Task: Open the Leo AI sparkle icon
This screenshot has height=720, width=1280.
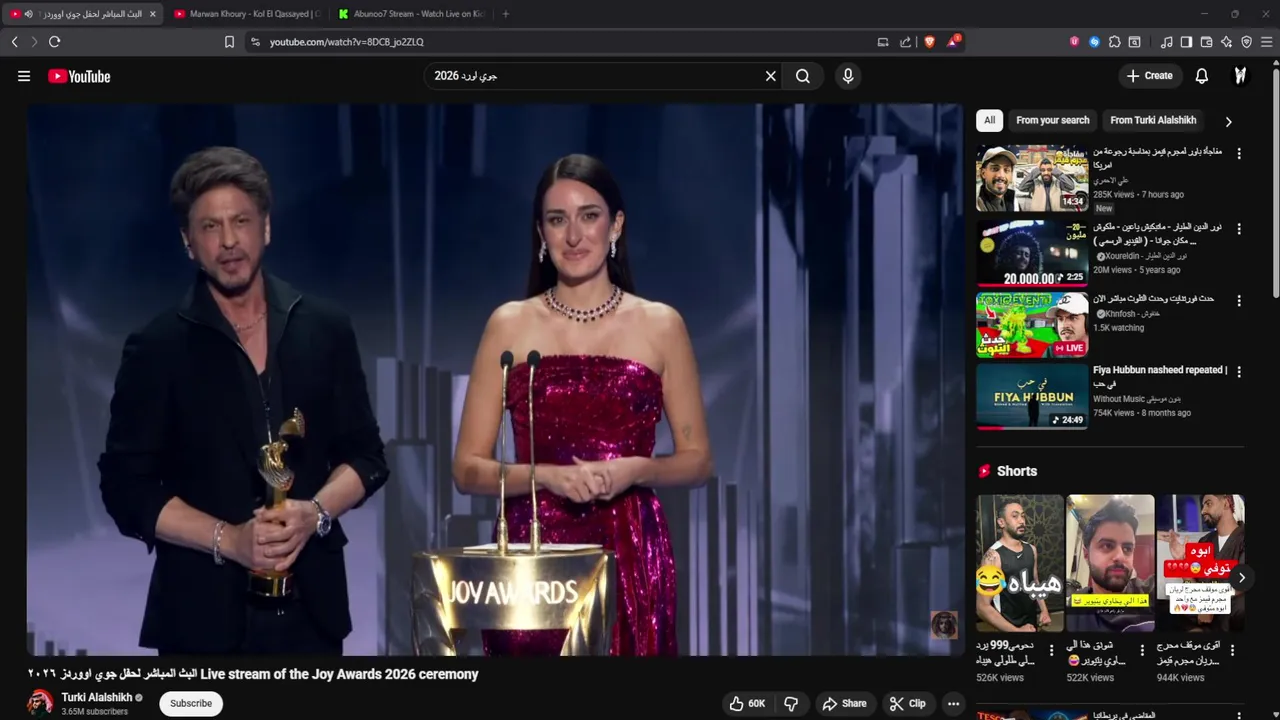Action: [x=1226, y=42]
